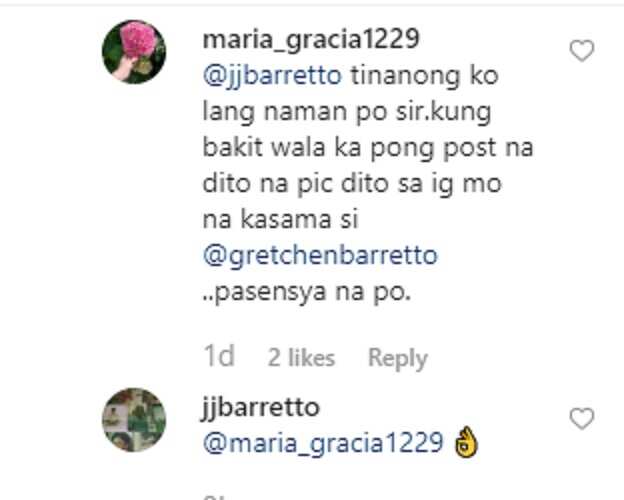Visit the maria_gracia1229 username at comment top
The height and width of the screenshot is (500, 624).
click(311, 39)
